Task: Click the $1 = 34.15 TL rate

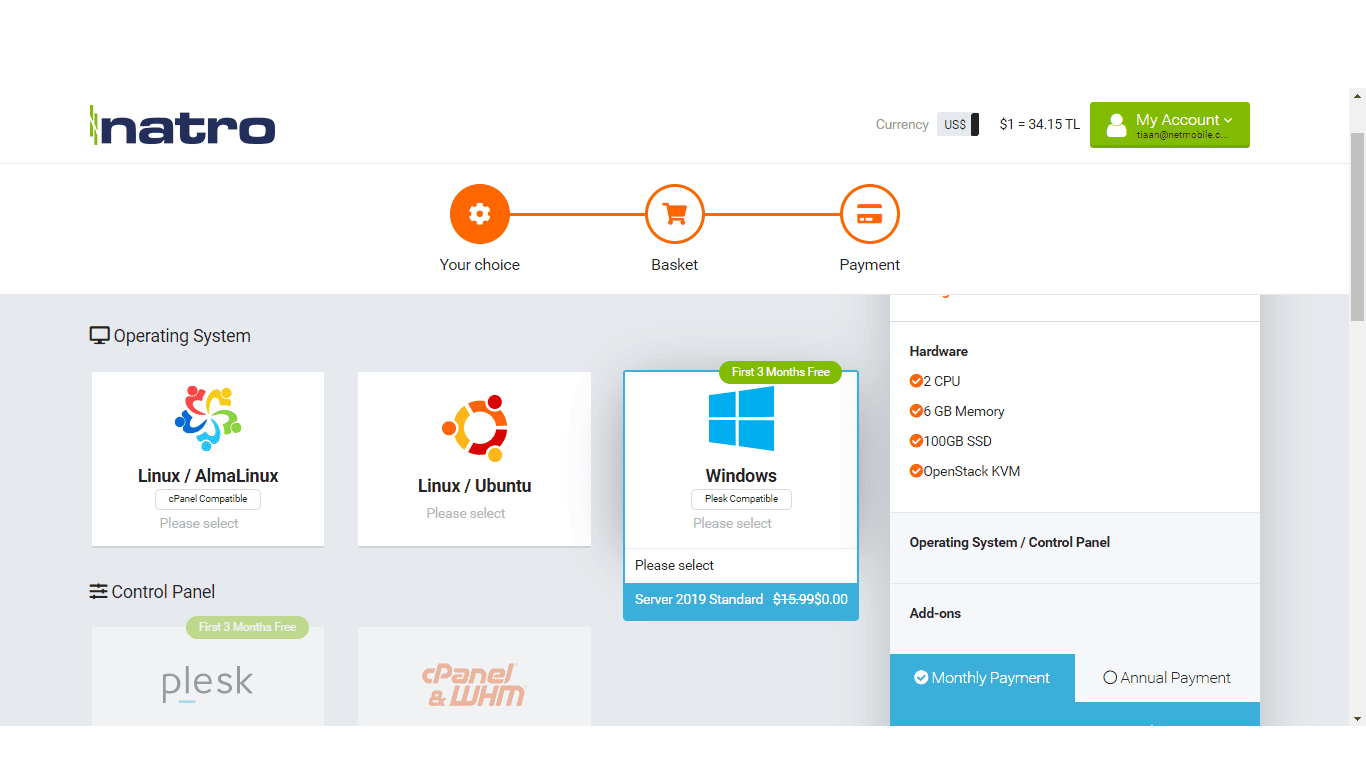Action: pyautogui.click(x=1040, y=125)
